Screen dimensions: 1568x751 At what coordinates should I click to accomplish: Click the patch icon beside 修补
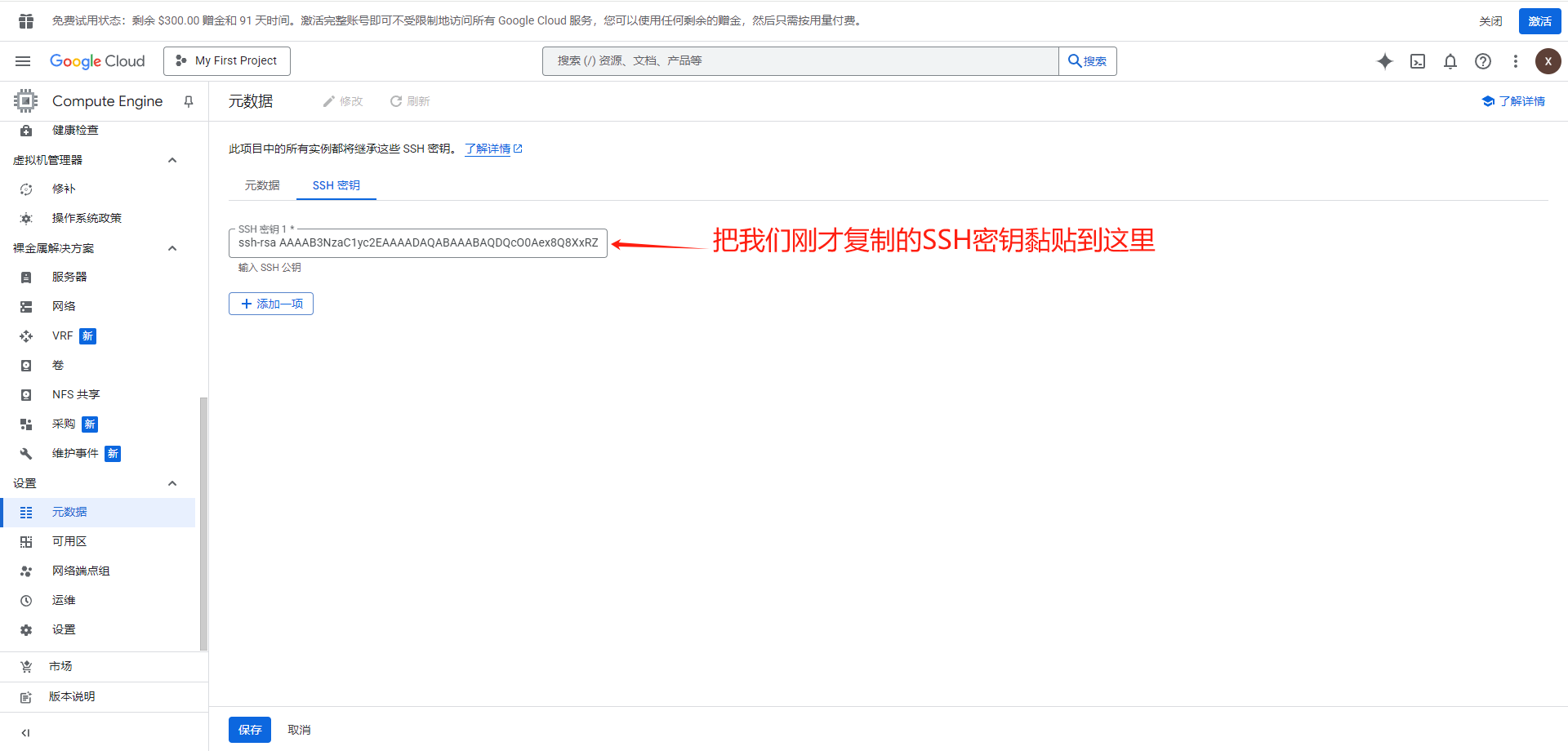click(x=26, y=189)
